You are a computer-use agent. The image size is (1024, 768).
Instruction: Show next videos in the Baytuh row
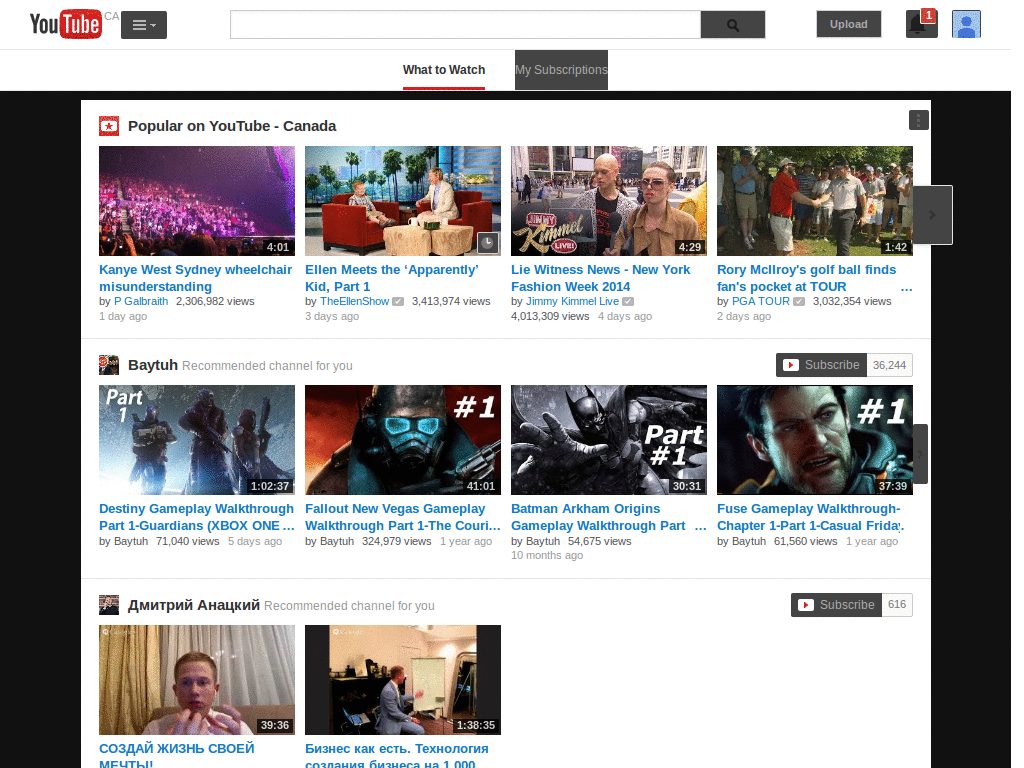point(920,454)
